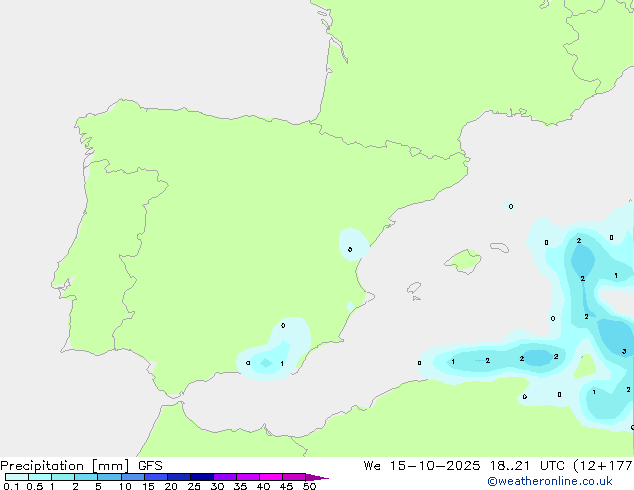Choose the 25–30 mm dark navy legend swatch
This screenshot has width=634, height=490.
(202, 477)
